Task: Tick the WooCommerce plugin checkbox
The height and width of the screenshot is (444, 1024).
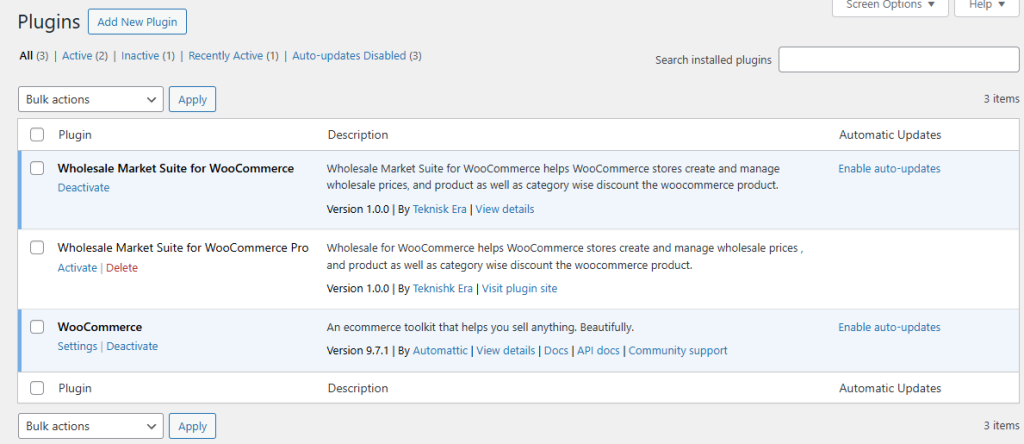Action: (x=37, y=327)
